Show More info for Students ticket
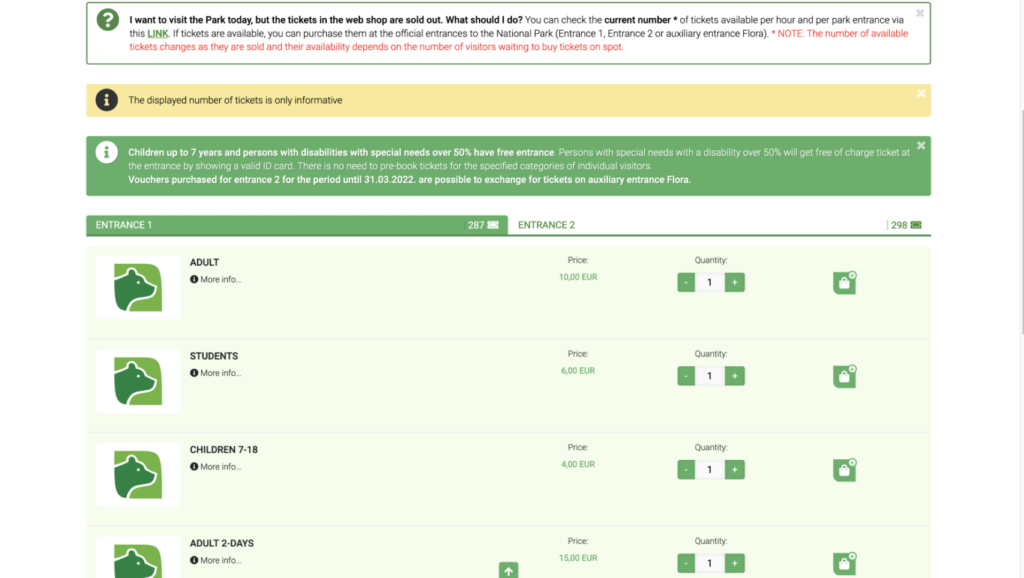Viewport: 1024px width, 578px height. click(x=220, y=373)
